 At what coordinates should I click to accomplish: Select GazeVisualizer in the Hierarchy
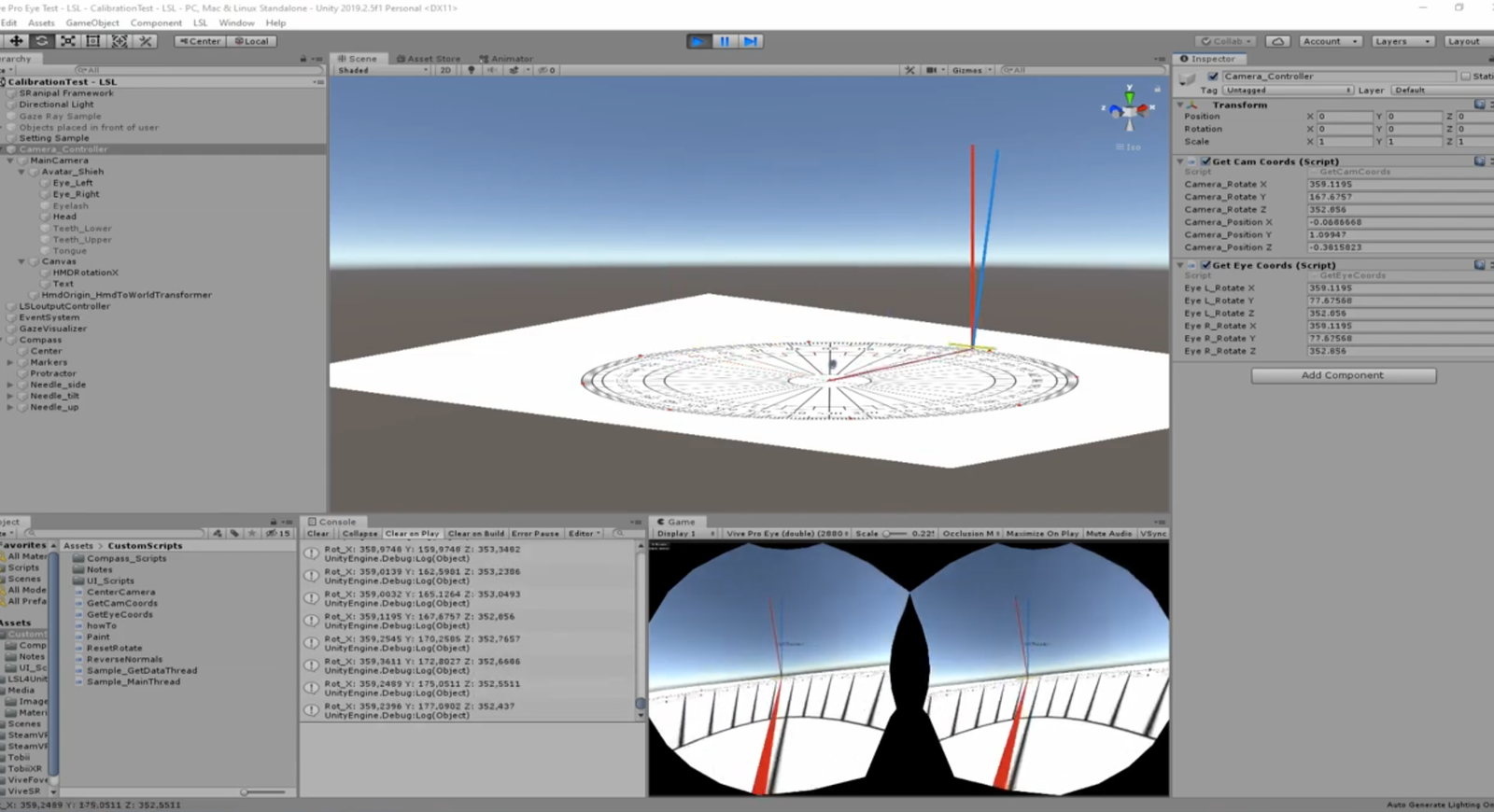pos(52,329)
